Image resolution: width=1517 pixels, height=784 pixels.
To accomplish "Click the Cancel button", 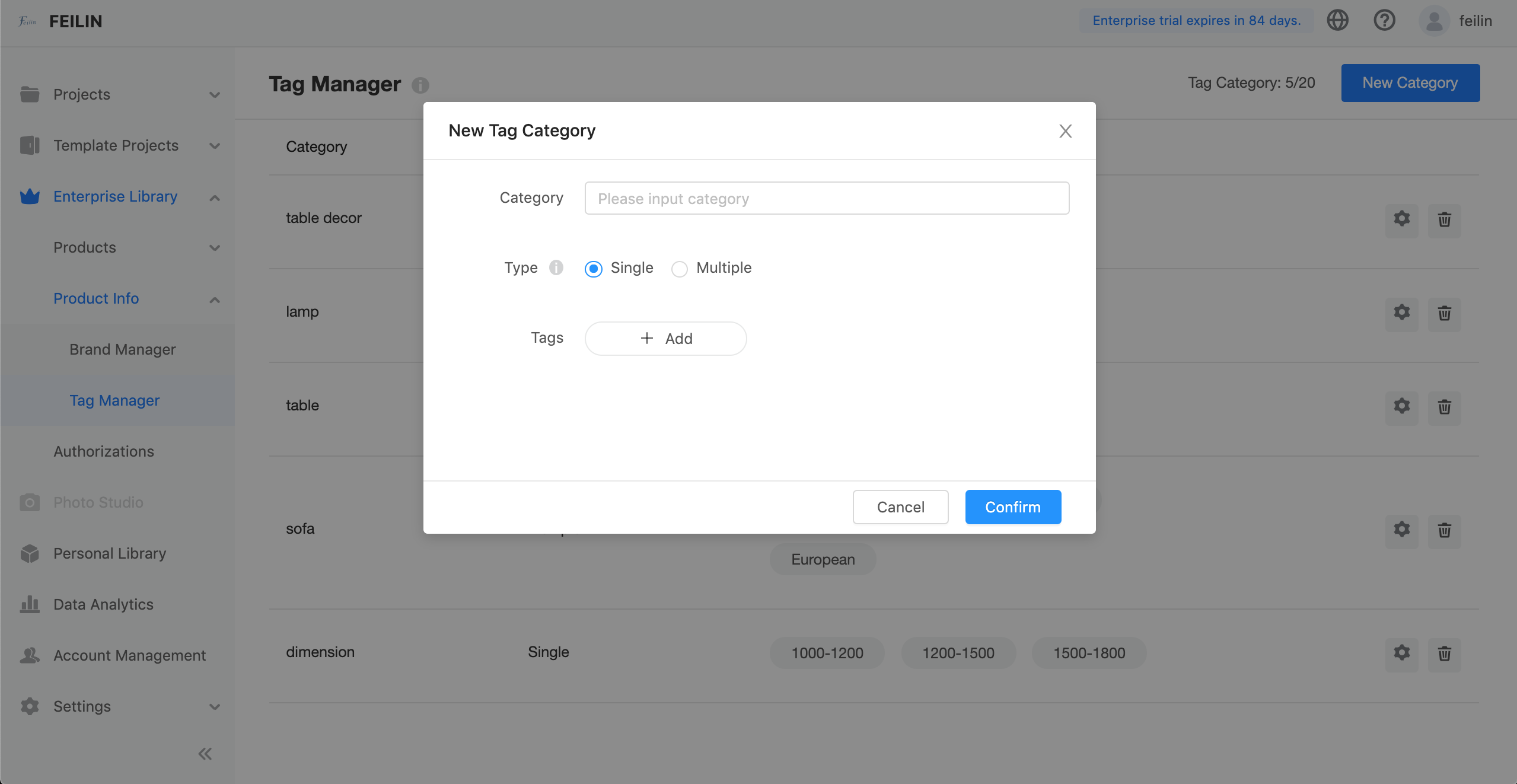I will (x=900, y=507).
